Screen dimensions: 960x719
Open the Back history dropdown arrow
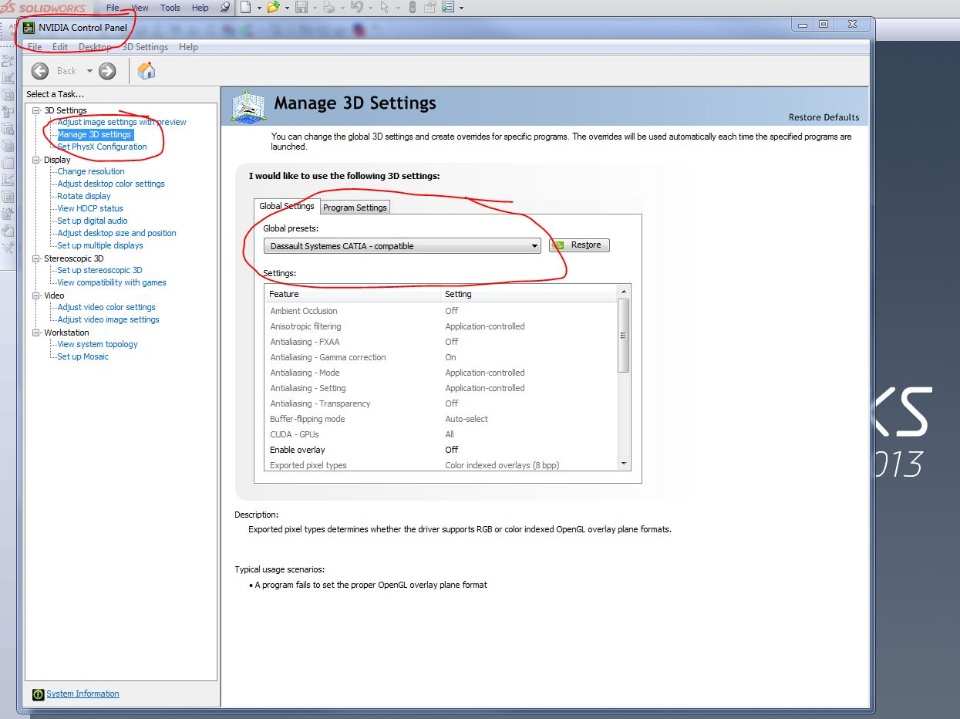(89, 71)
